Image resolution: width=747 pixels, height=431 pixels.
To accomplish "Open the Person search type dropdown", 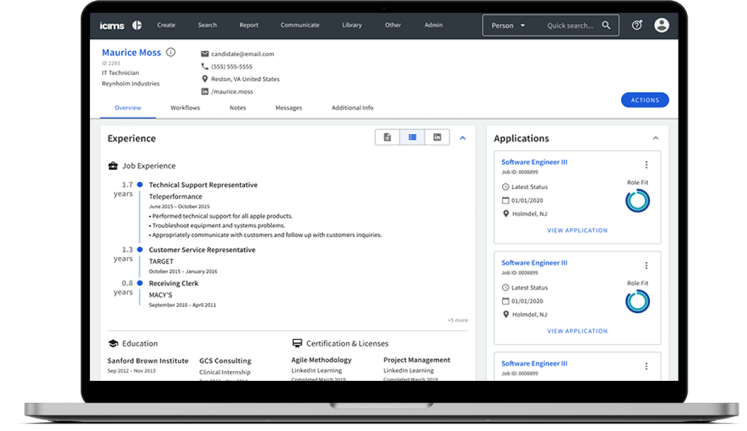I will tap(508, 24).
